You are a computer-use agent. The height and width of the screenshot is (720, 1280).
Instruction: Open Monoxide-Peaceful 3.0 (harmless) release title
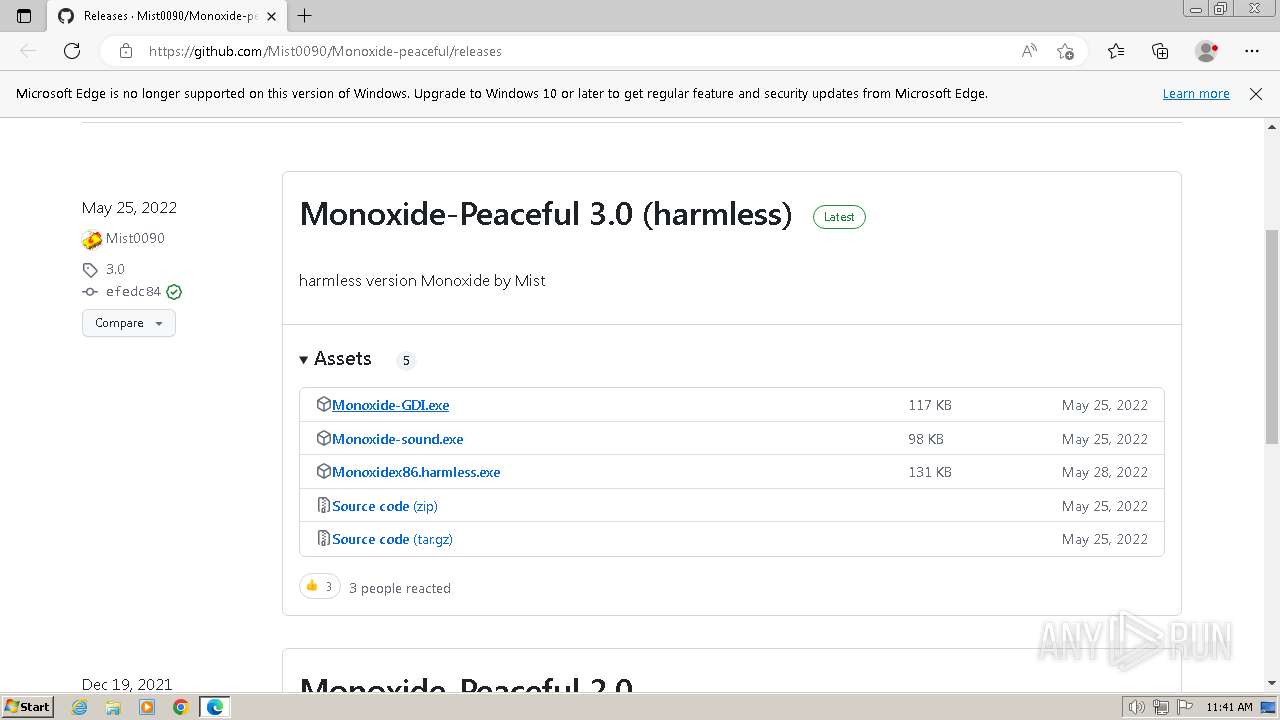(546, 214)
